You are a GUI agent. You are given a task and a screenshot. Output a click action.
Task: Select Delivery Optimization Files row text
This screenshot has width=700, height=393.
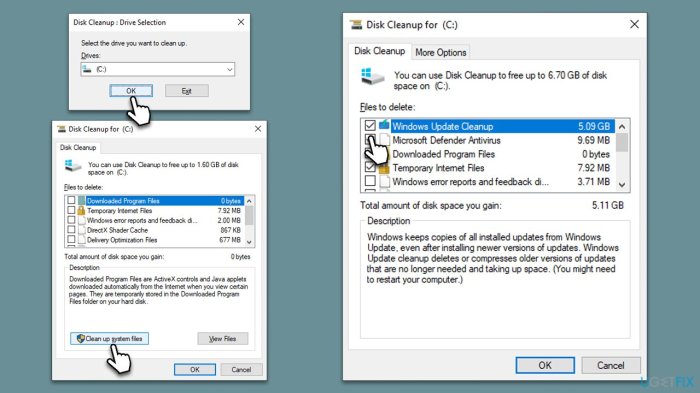(x=122, y=240)
